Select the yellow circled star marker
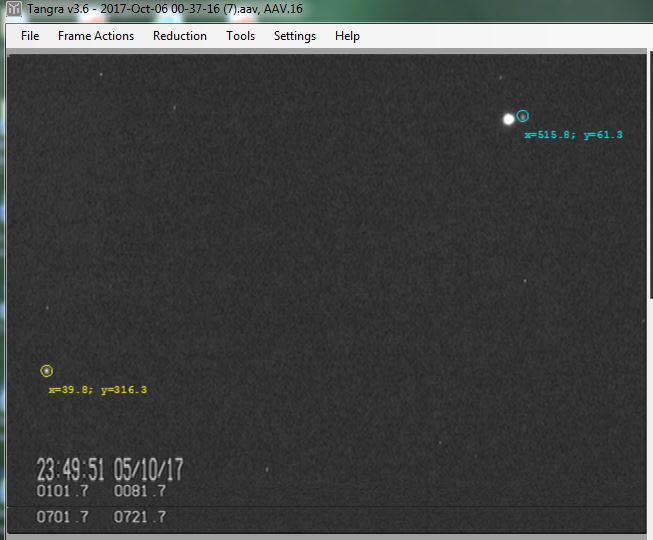 [46, 371]
